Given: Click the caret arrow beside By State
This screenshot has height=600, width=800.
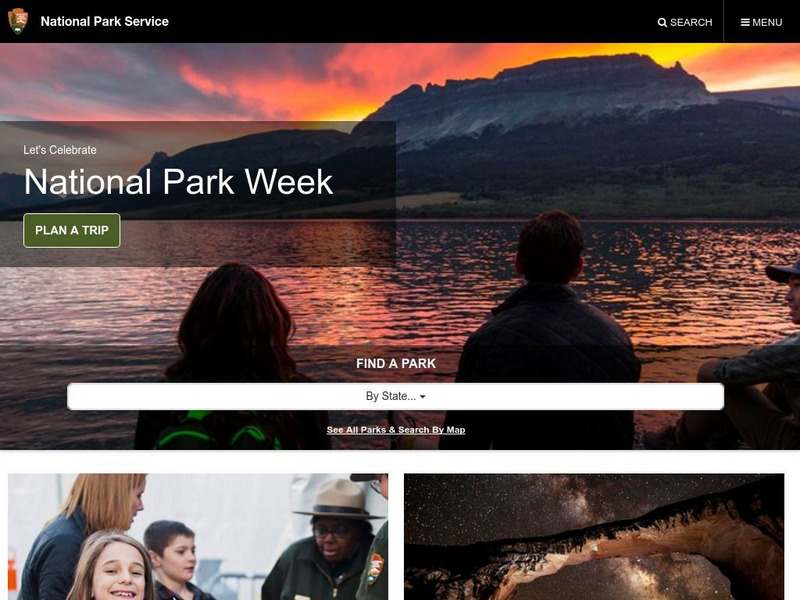Looking at the screenshot, I should click(422, 397).
